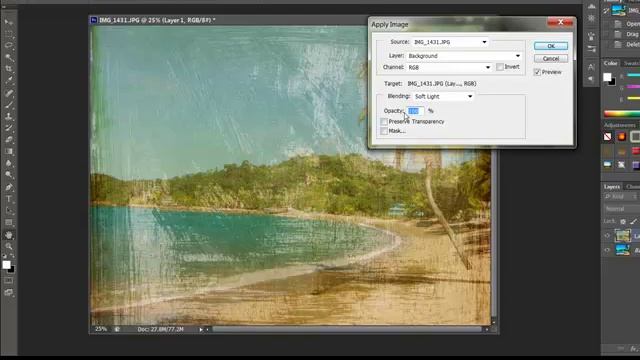Select the History Brush tool
Screen dimensions: 640x360
pos(9,128)
